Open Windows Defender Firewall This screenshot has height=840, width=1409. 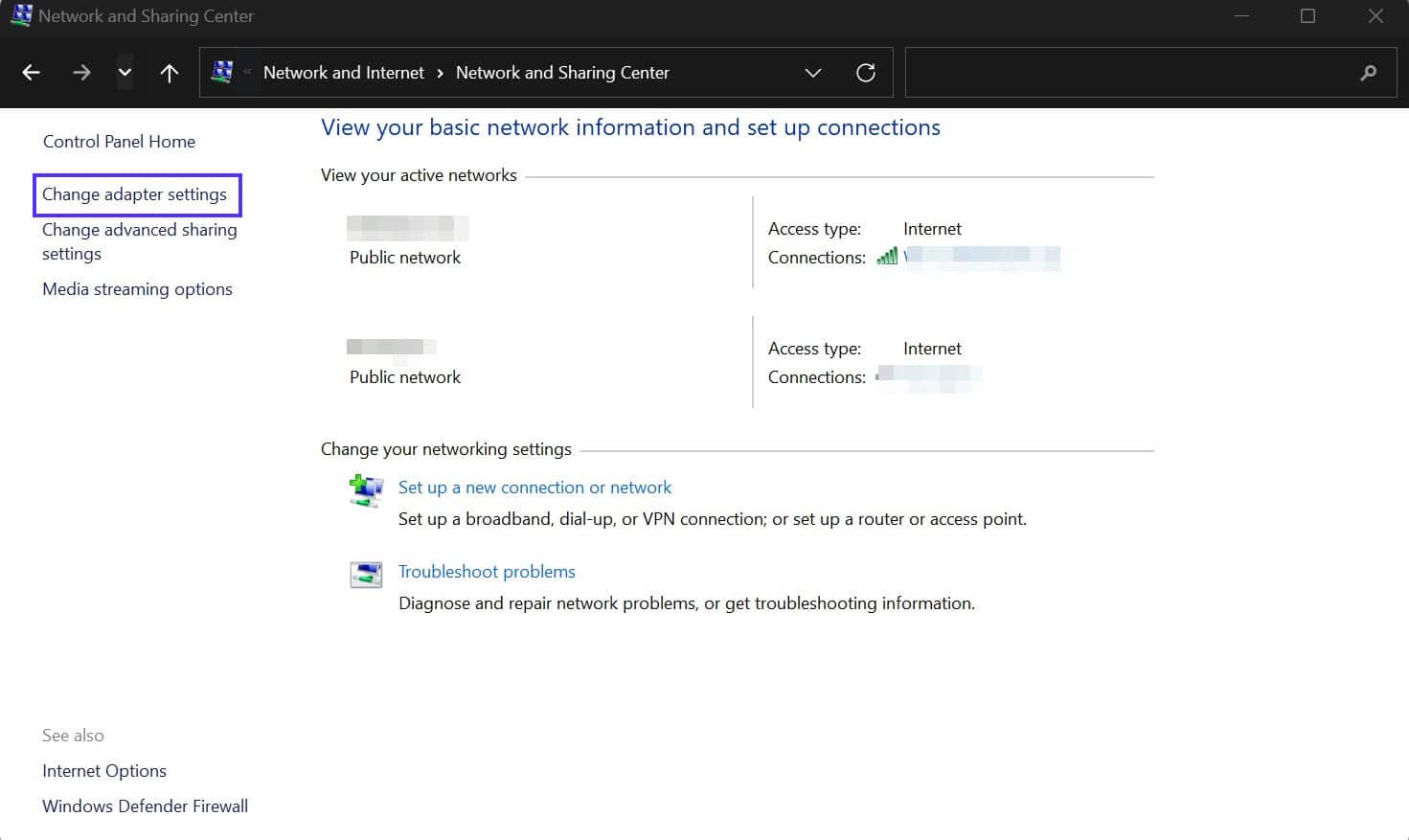(x=145, y=806)
